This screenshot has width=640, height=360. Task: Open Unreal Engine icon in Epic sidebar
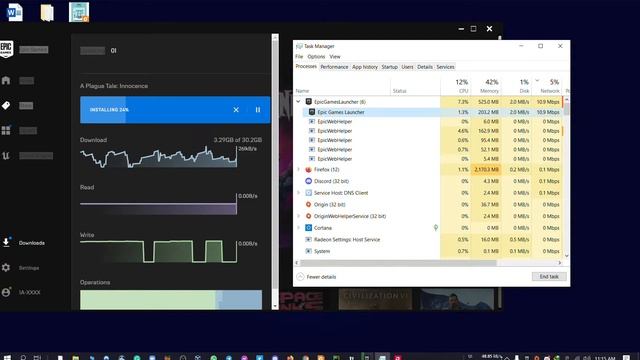(6, 156)
